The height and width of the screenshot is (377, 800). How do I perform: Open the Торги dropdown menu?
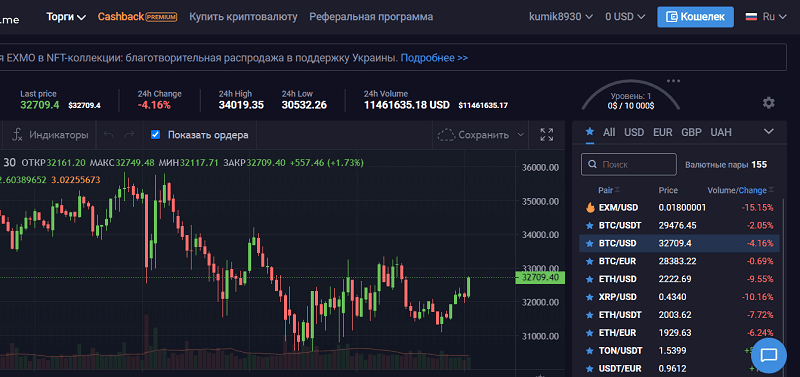pyautogui.click(x=66, y=17)
